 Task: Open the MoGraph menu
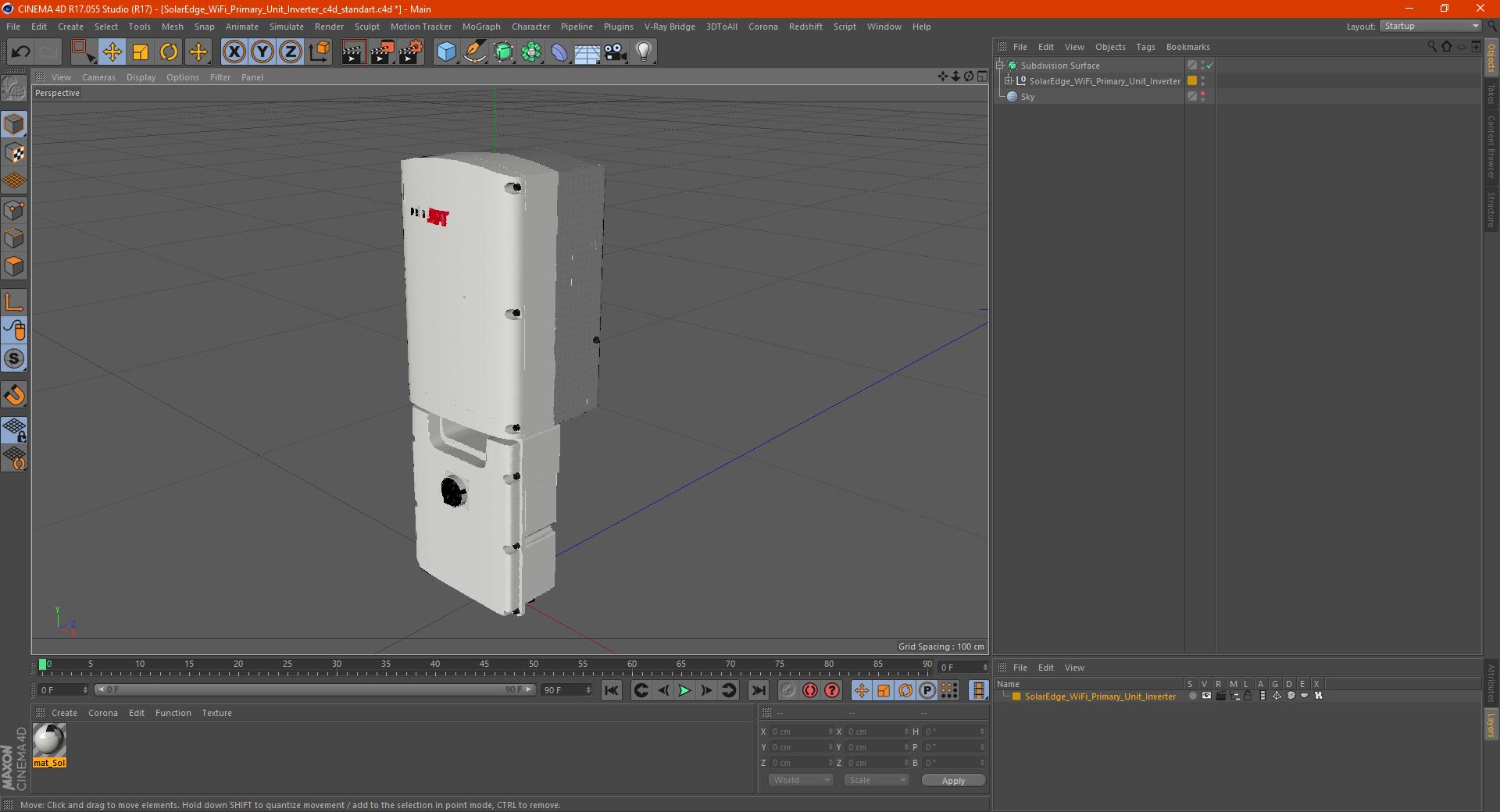coord(481,27)
